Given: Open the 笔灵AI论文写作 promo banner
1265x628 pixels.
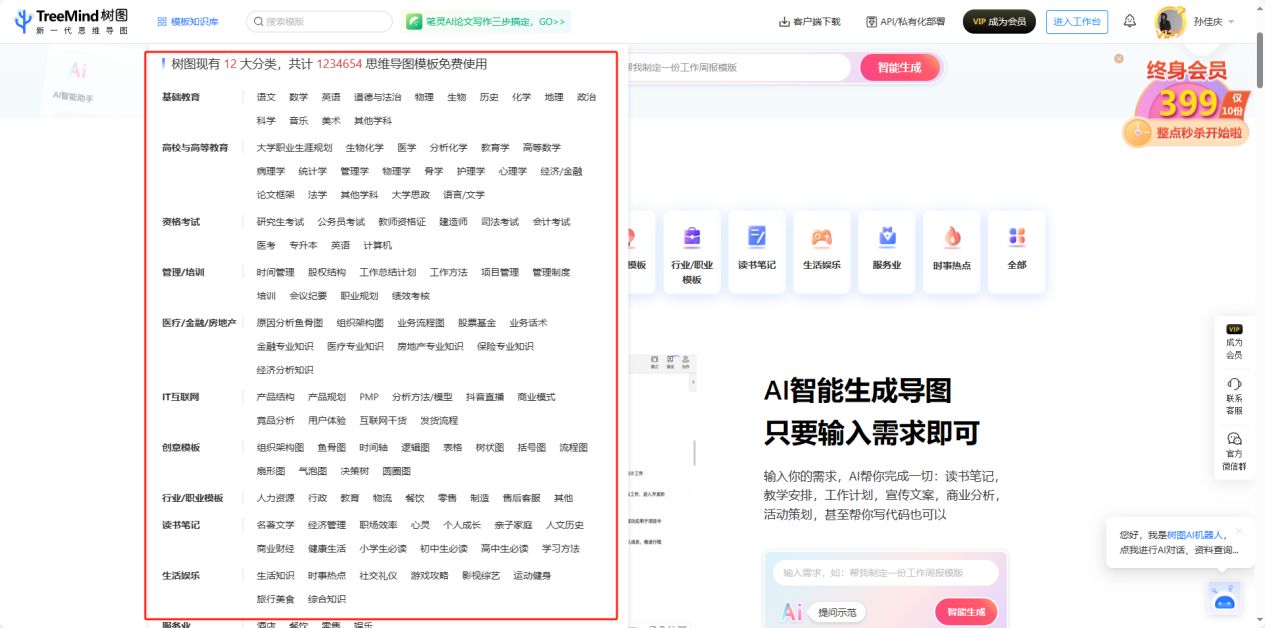Looking at the screenshot, I should 487,21.
